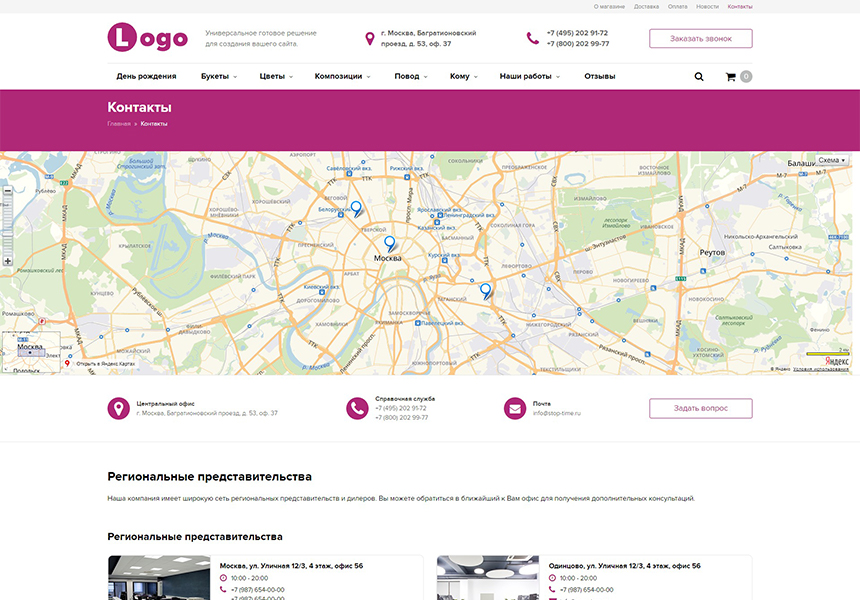Click the info@stop-time.ru email link

[557, 413]
